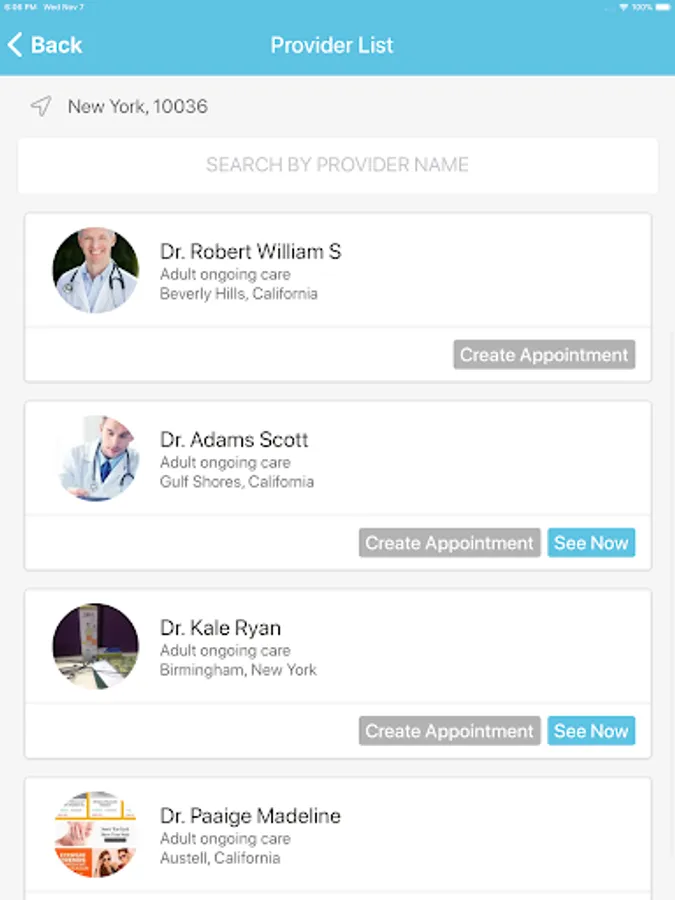Tap Dr. Paaige Madeline's avatar image
Image resolution: width=675 pixels, height=900 pixels.
[96, 835]
